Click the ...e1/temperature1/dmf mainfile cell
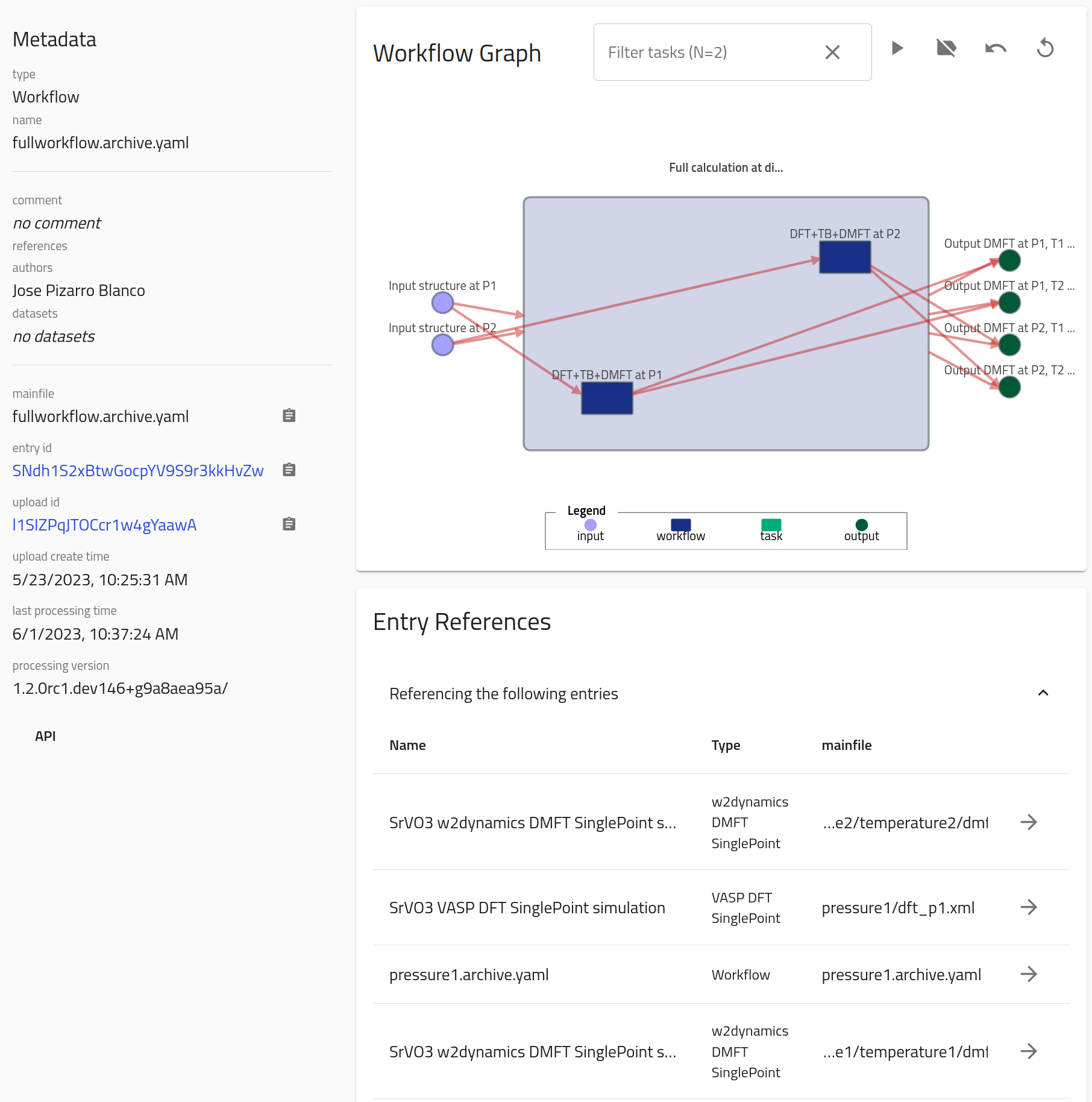 coord(905,1052)
